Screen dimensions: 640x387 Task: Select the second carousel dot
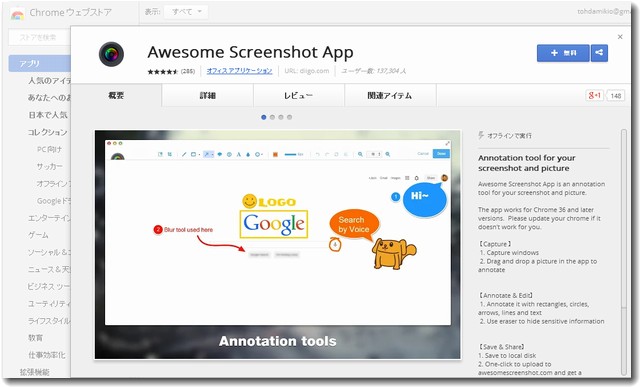[x=272, y=117]
